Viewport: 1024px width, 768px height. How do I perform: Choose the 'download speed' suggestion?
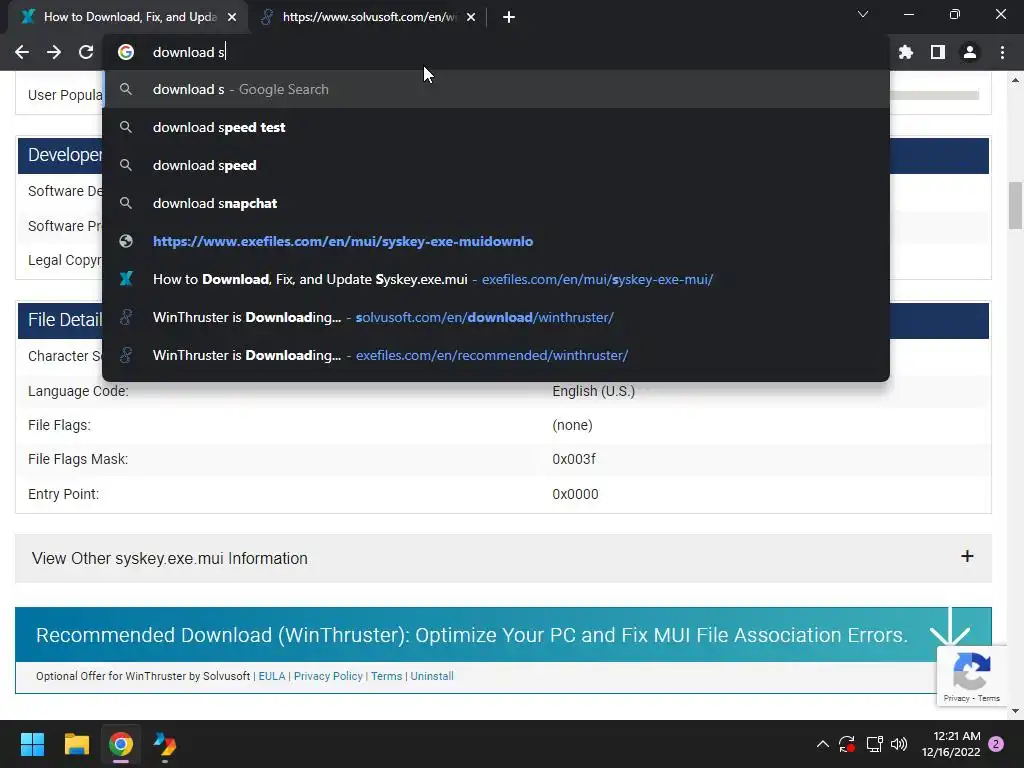click(x=496, y=165)
